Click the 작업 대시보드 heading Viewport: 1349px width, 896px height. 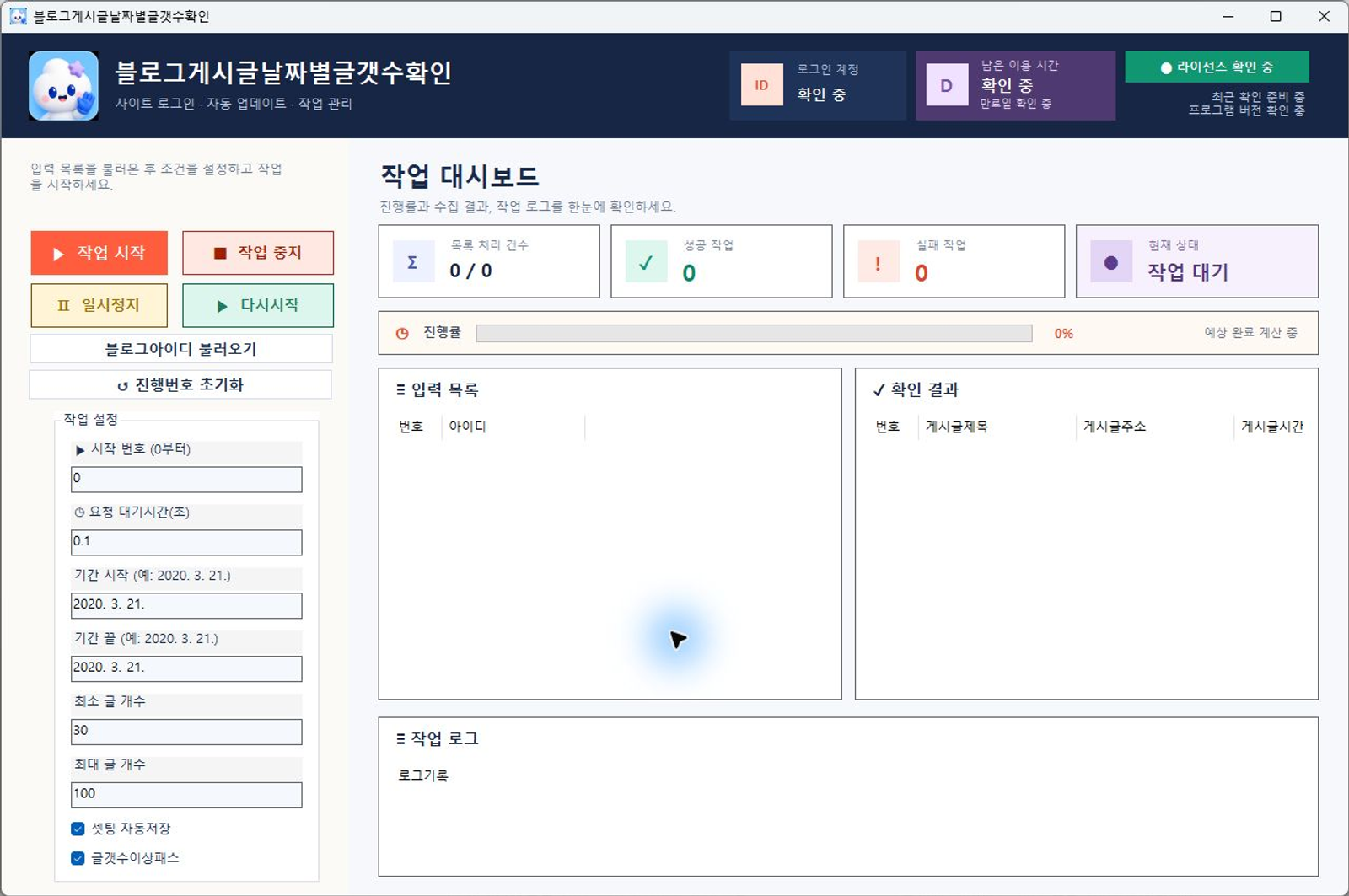point(460,176)
